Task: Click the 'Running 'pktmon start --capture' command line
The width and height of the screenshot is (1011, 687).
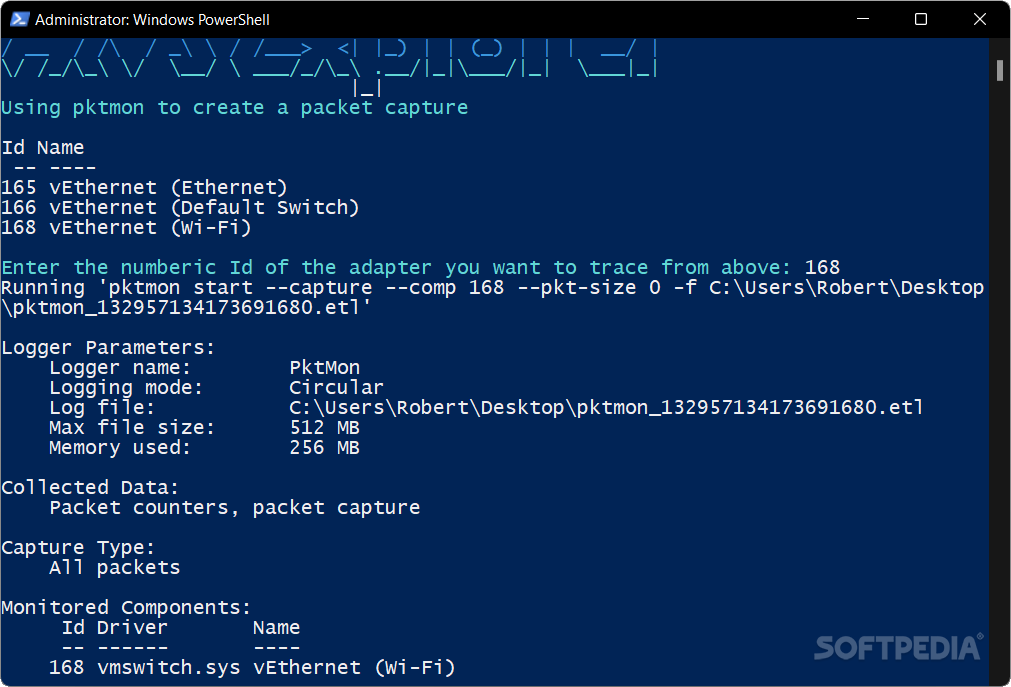Action: (x=493, y=288)
